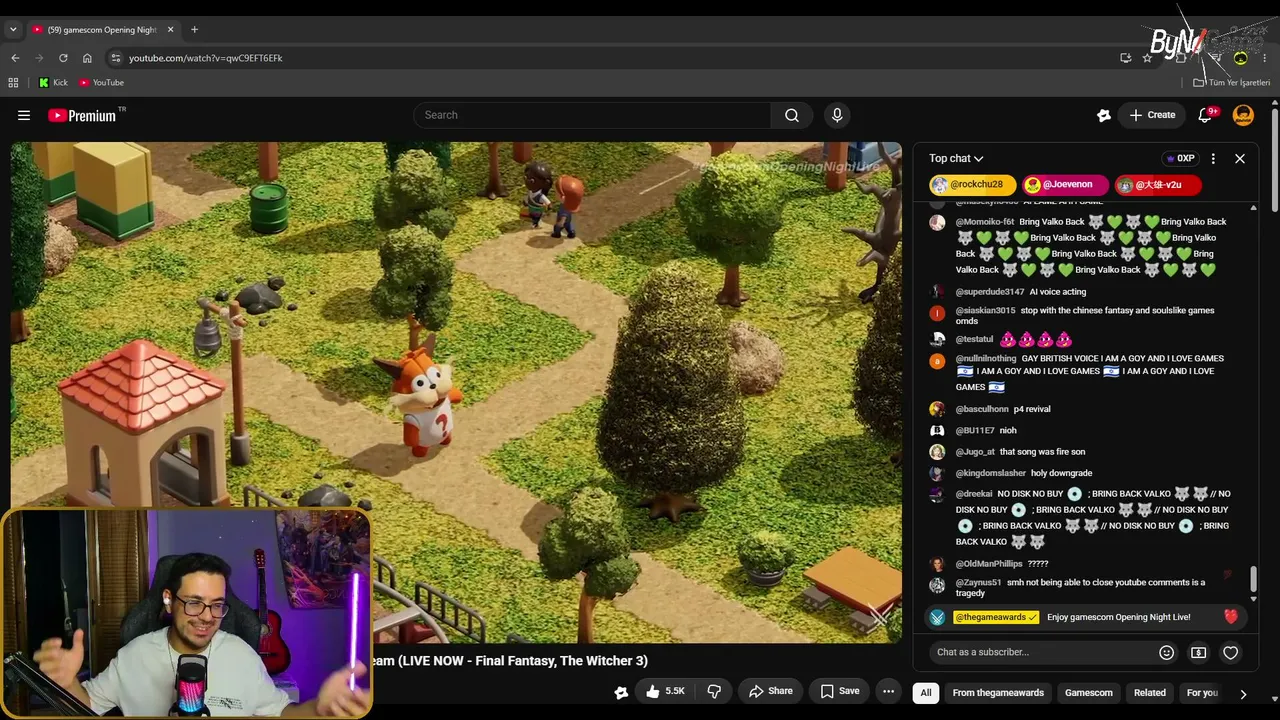Viewport: 1280px width, 720px height.
Task: Click @basculhonn username in chat
Action: point(982,409)
